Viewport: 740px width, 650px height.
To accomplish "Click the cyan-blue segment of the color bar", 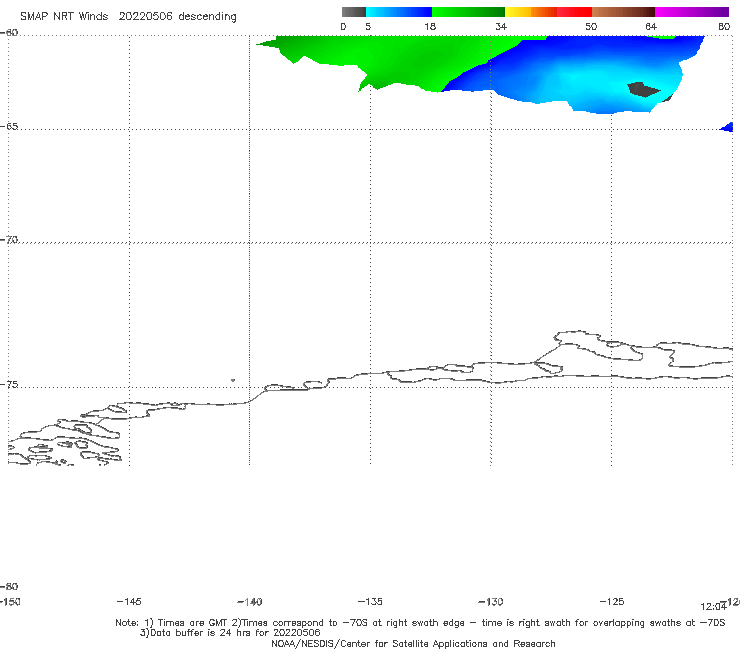I will pos(399,12).
